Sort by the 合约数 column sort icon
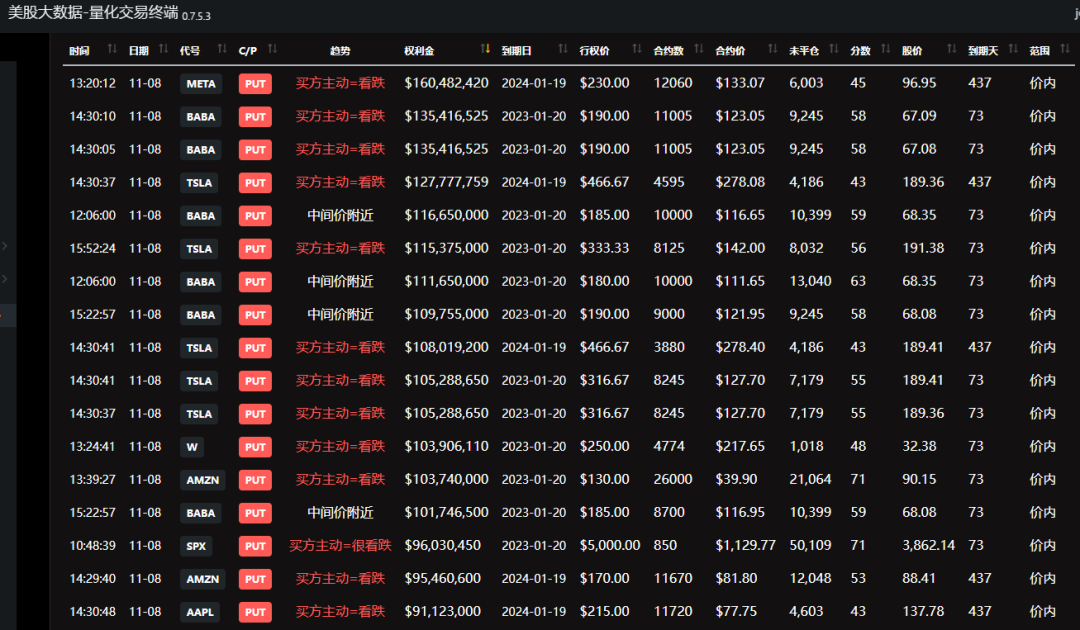 (699, 49)
